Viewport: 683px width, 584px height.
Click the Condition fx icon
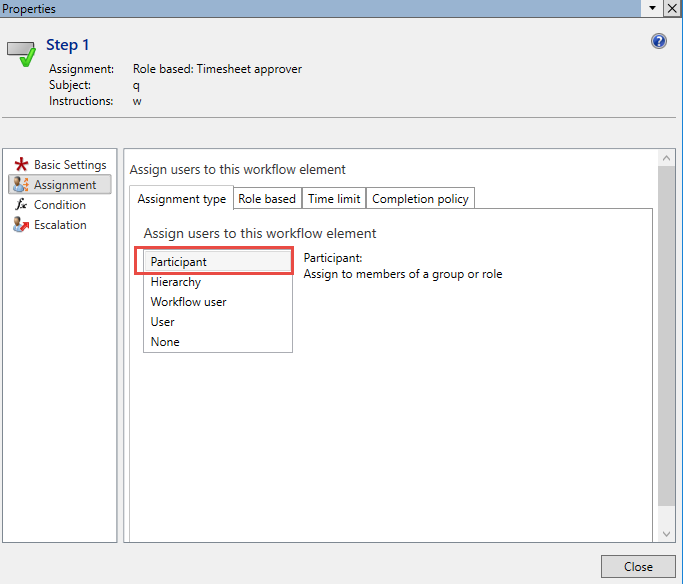tap(21, 205)
